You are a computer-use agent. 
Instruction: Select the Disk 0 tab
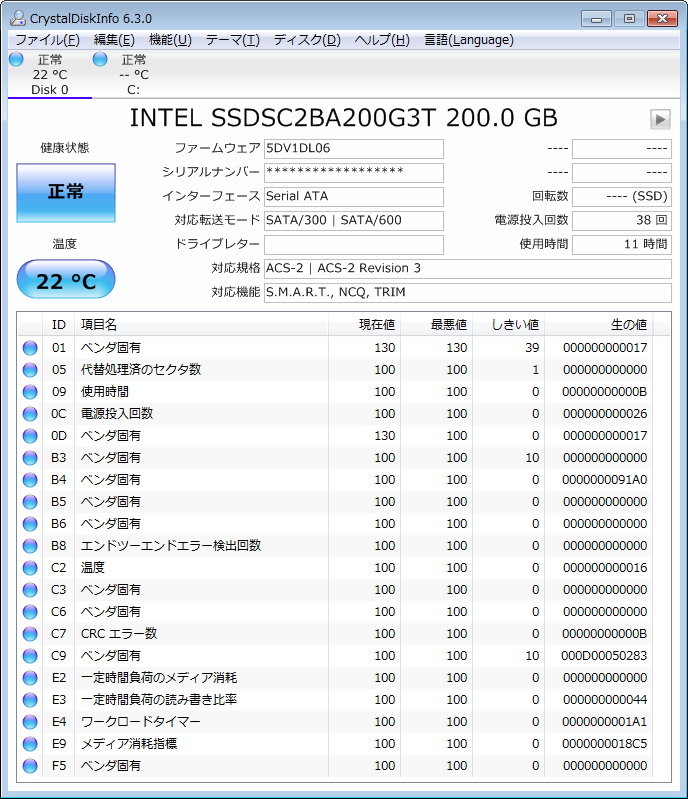49,75
